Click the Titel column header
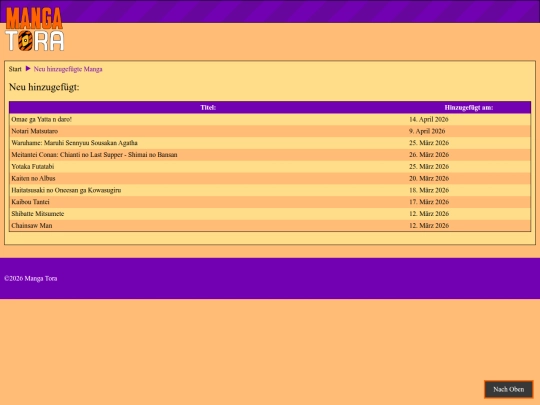The width and height of the screenshot is (540, 405). 208,107
